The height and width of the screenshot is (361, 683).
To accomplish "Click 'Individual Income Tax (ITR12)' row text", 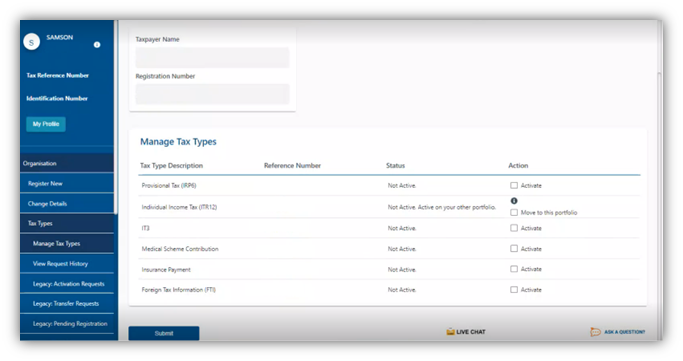I will 179,207.
